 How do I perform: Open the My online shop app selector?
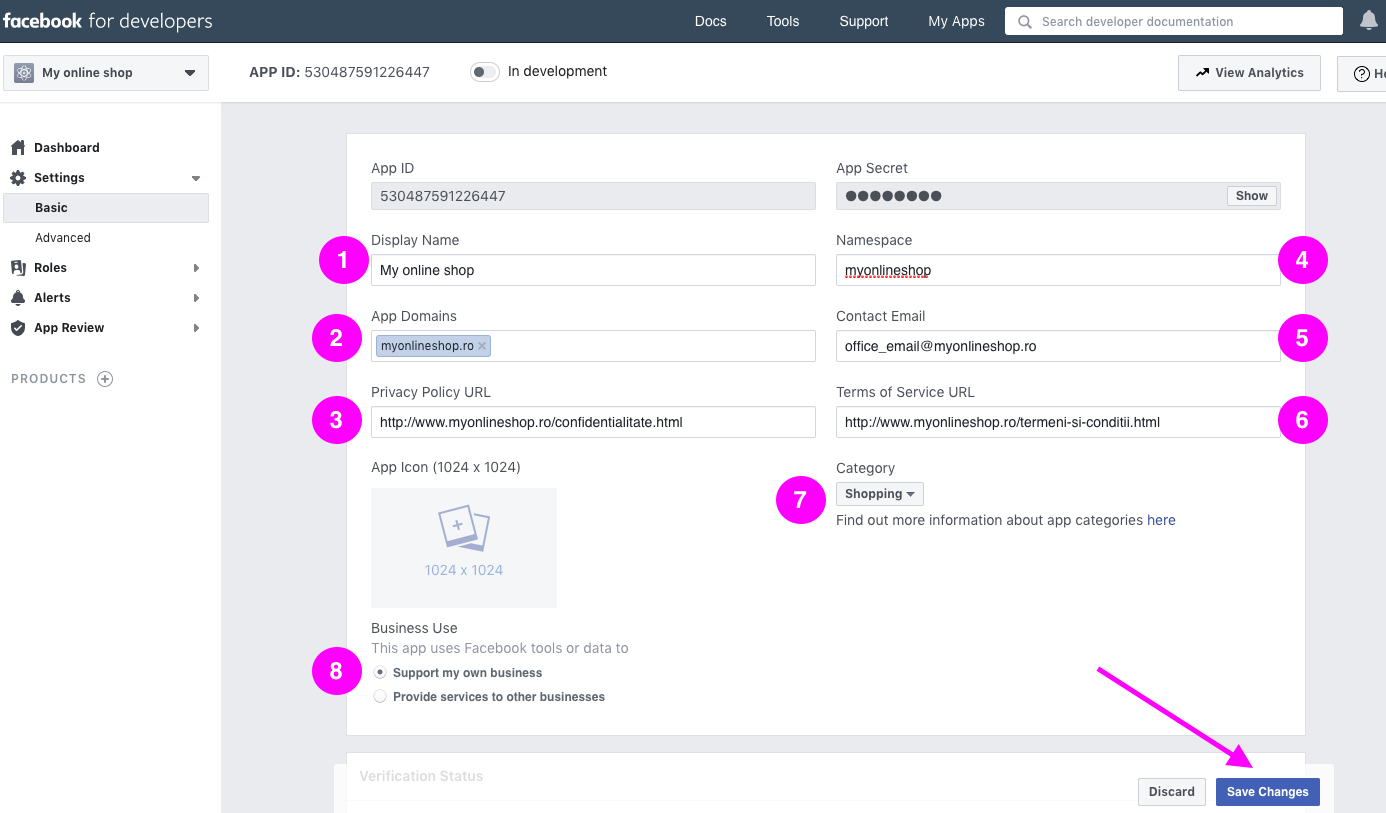click(106, 73)
